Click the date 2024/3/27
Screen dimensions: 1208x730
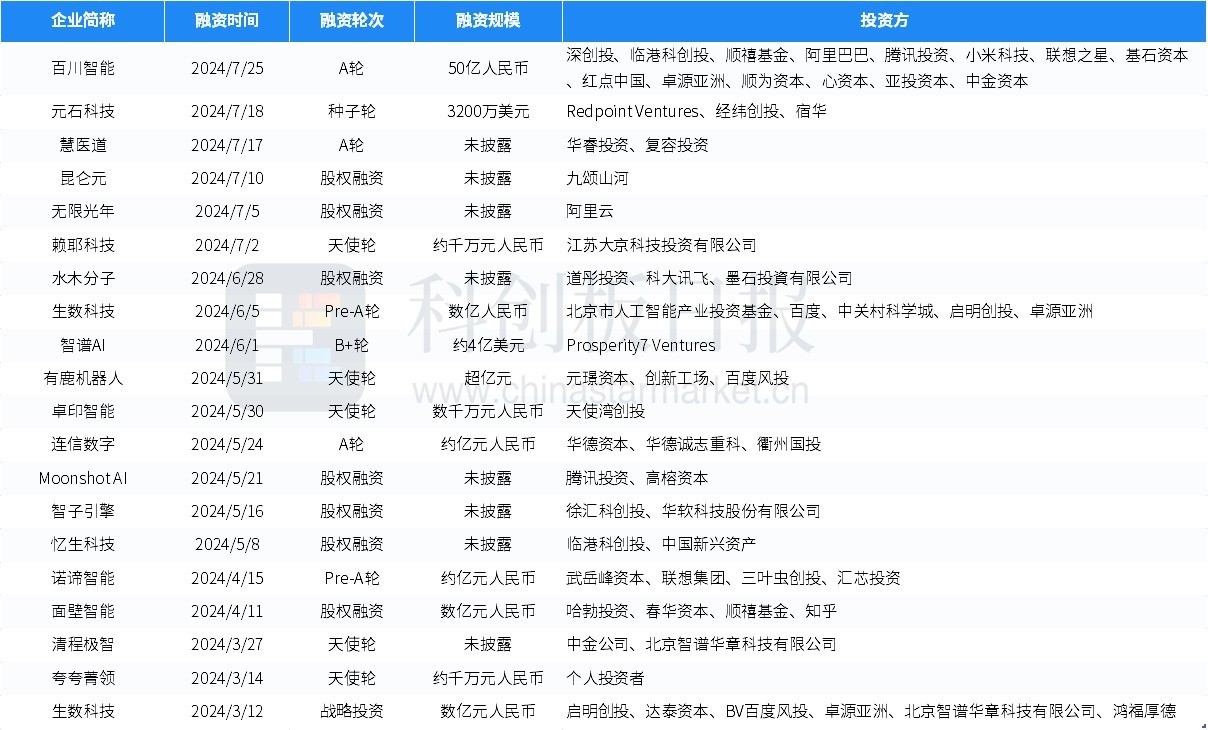[227, 644]
